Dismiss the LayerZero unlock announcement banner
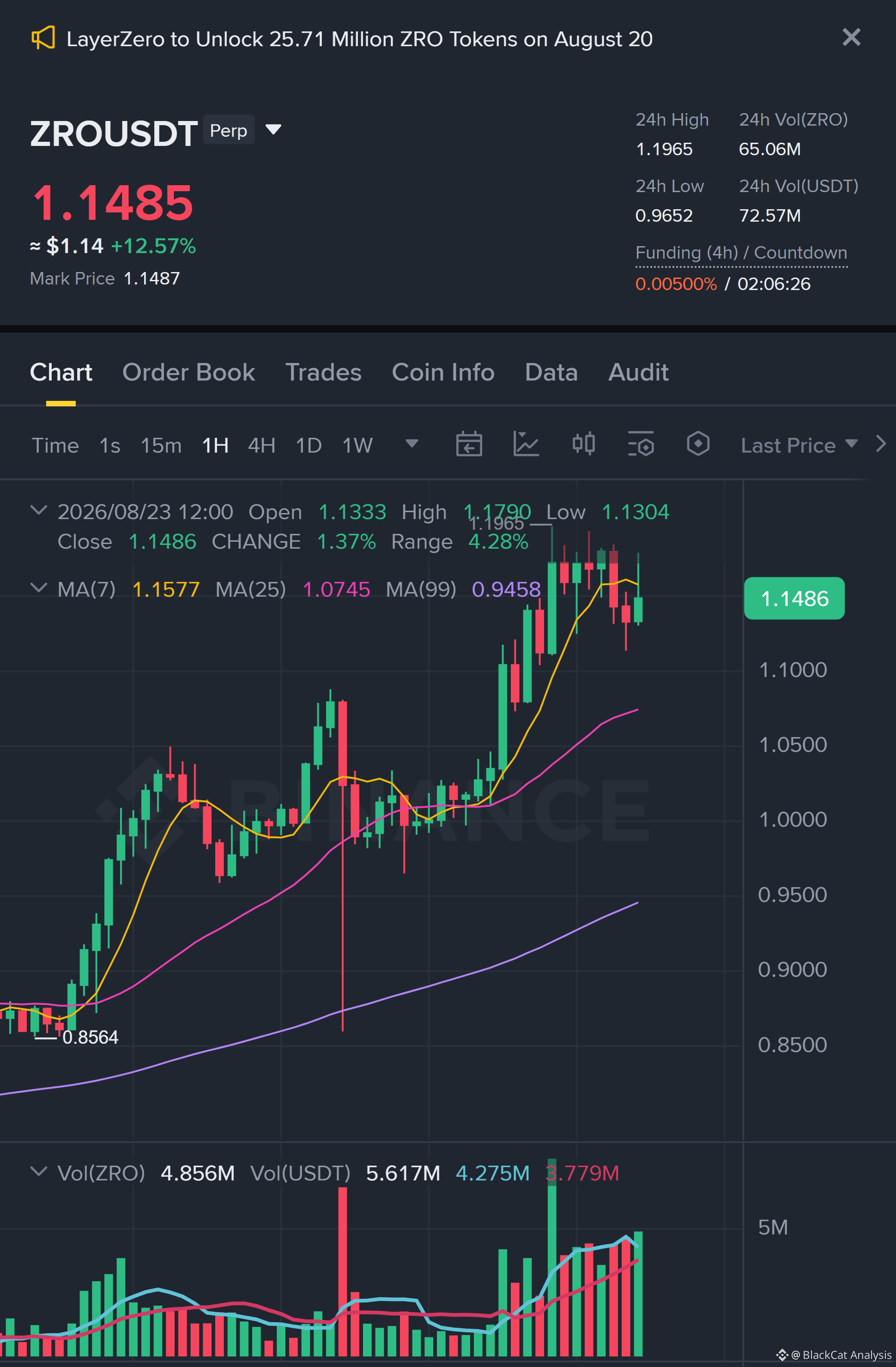 851,37
